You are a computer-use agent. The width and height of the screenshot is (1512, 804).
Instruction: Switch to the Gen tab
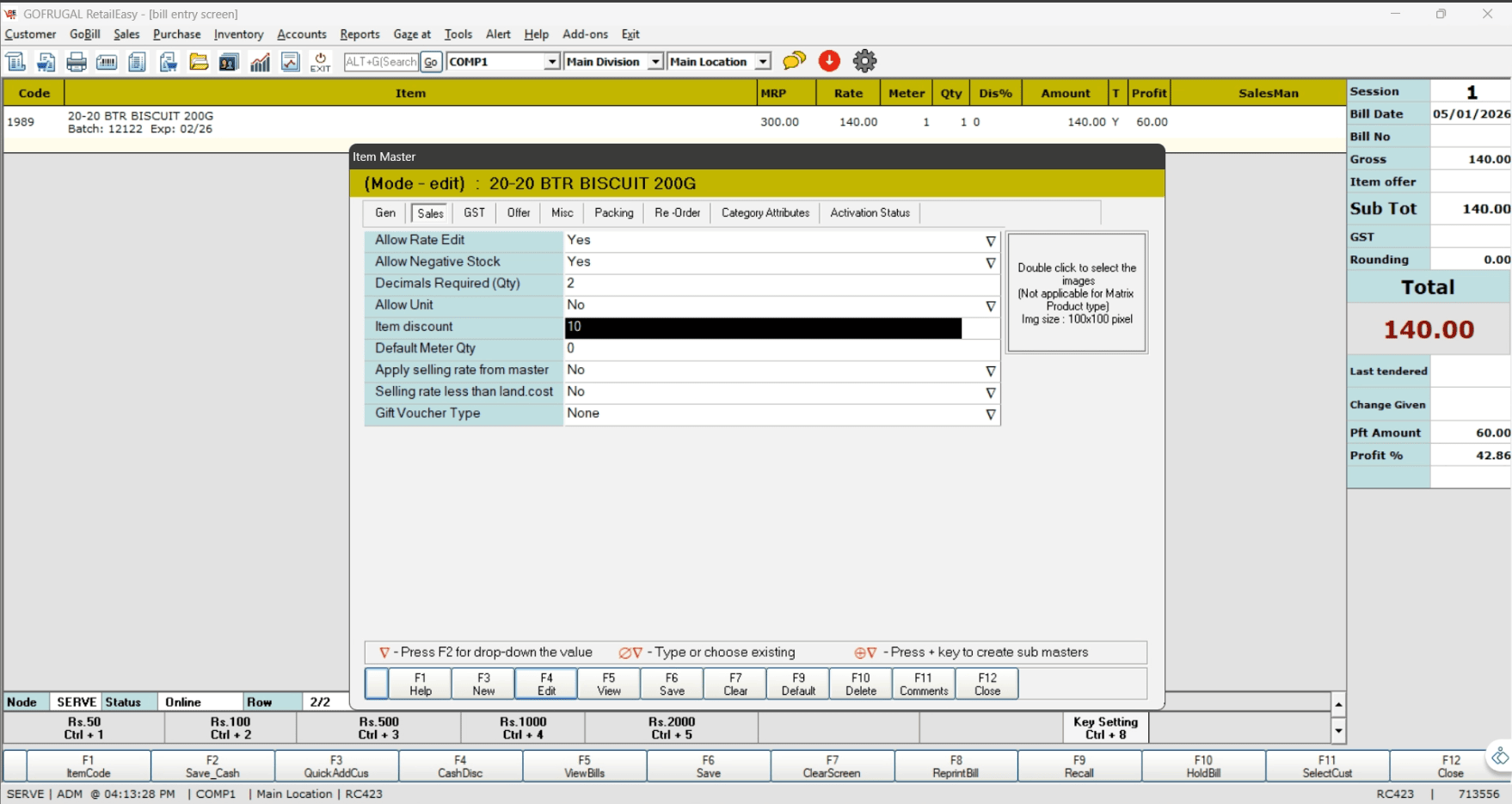385,212
